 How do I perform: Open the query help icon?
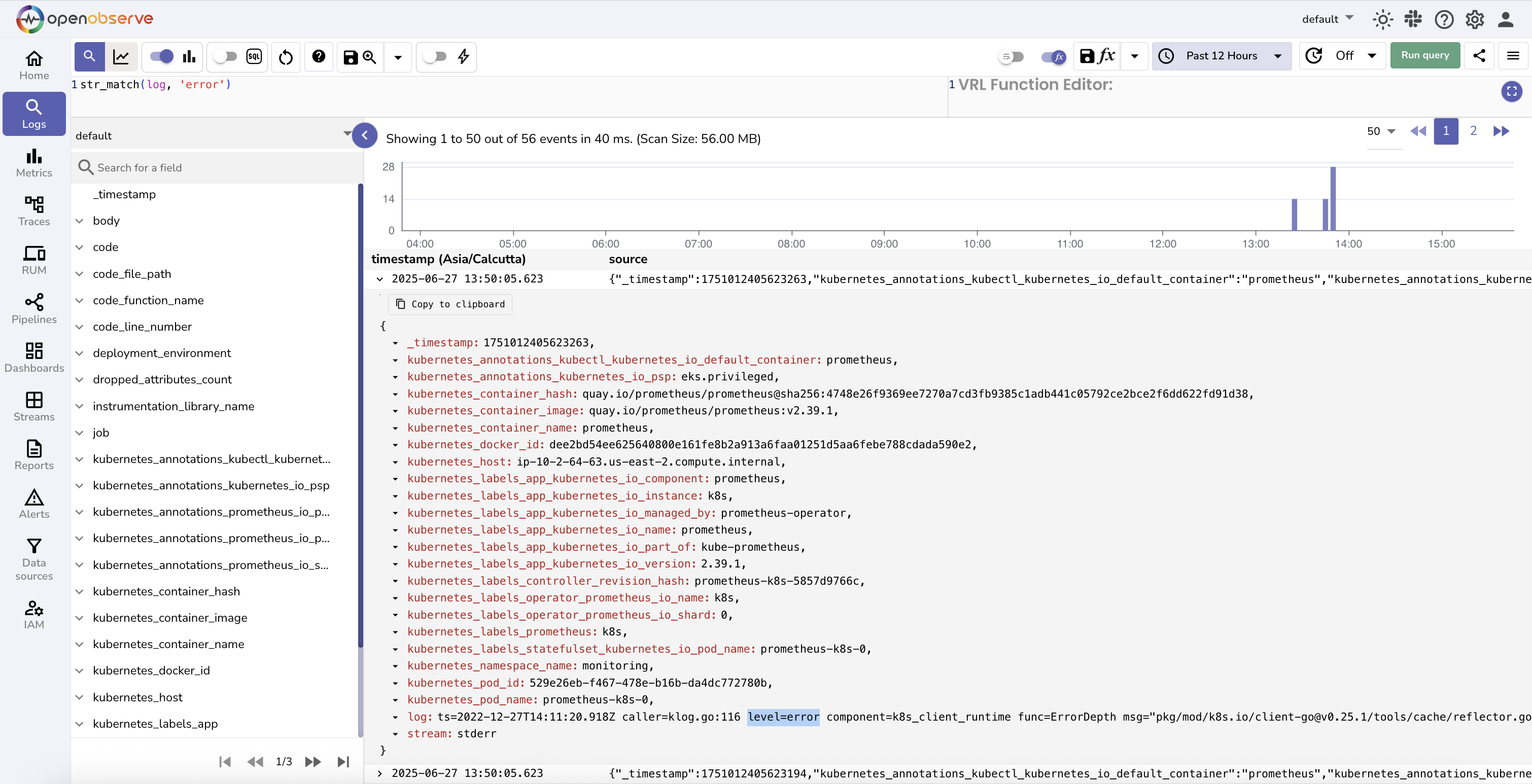[x=319, y=56]
